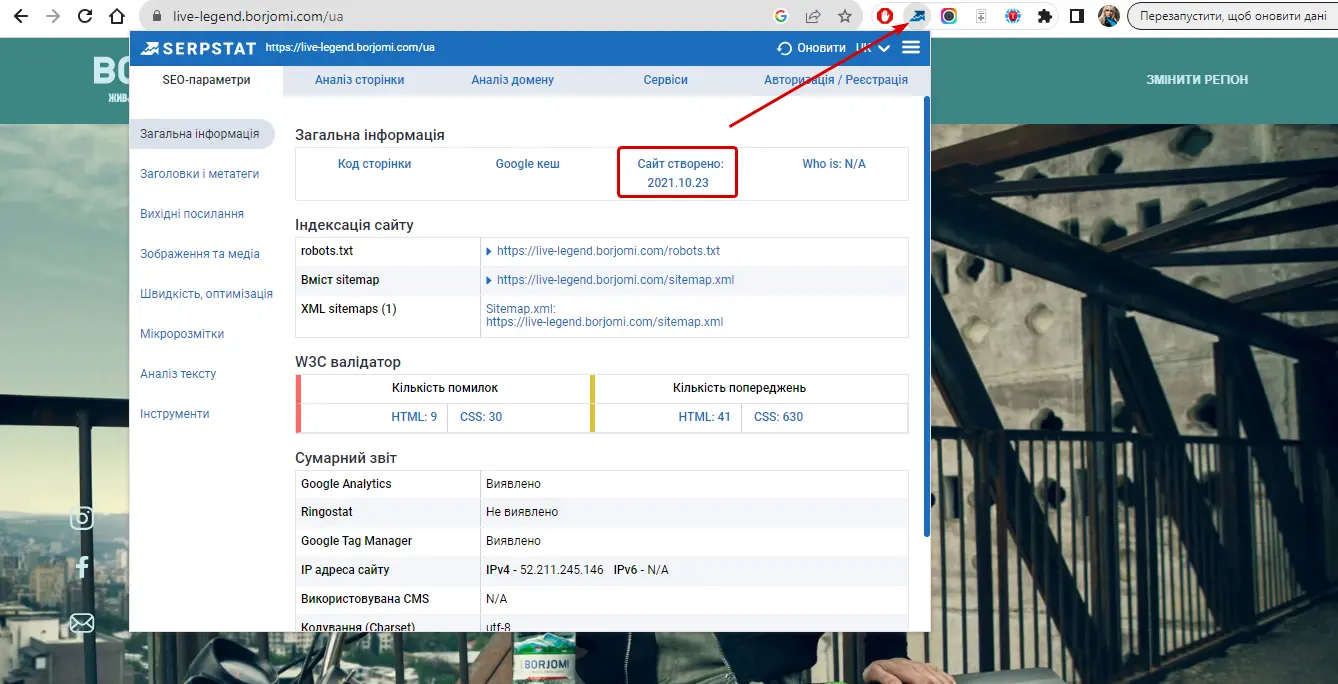Click ЗМІНИТИ РЕГІОН on the website
1338x684 pixels.
point(1197,80)
